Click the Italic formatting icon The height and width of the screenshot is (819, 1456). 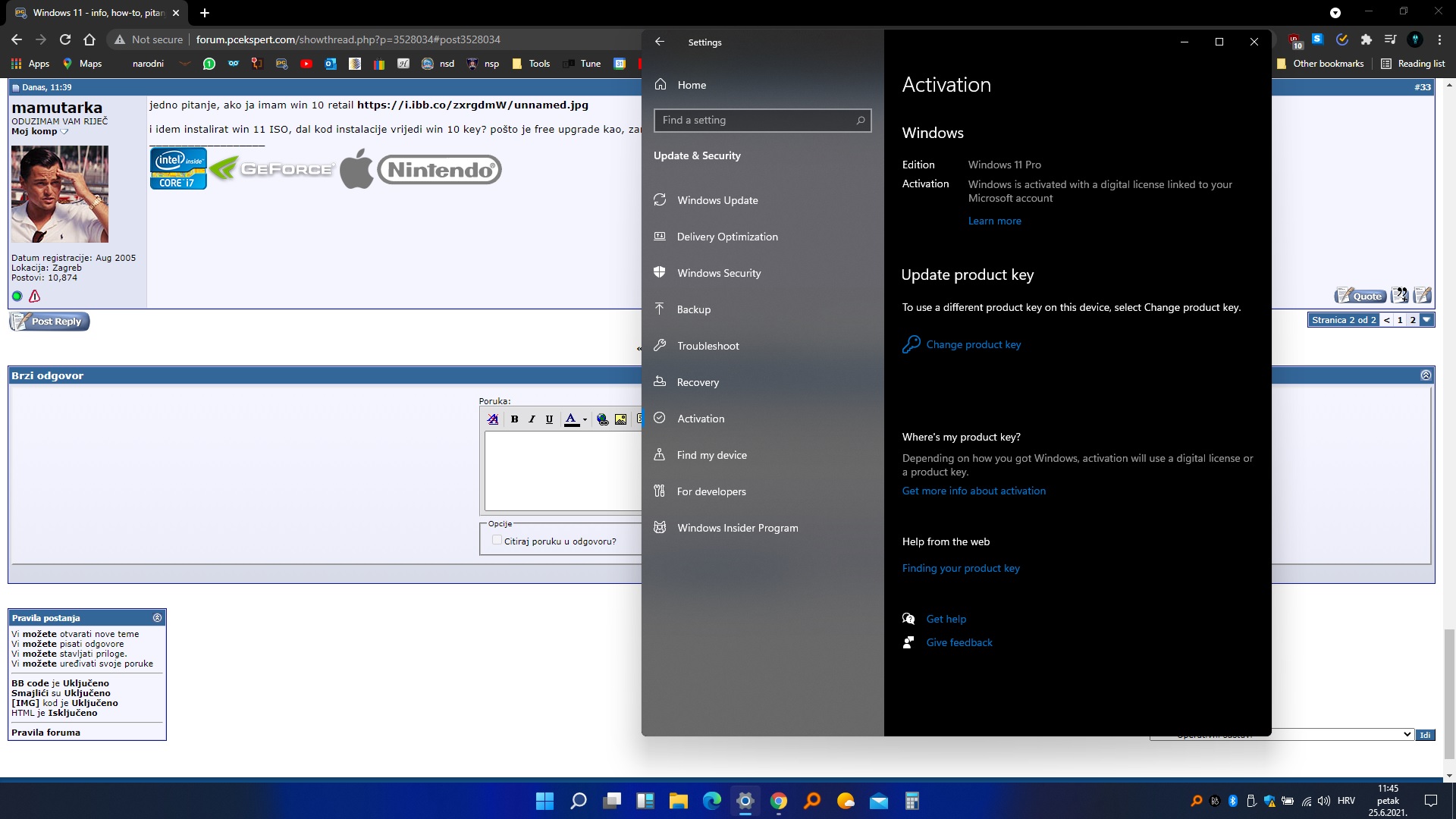click(x=532, y=419)
